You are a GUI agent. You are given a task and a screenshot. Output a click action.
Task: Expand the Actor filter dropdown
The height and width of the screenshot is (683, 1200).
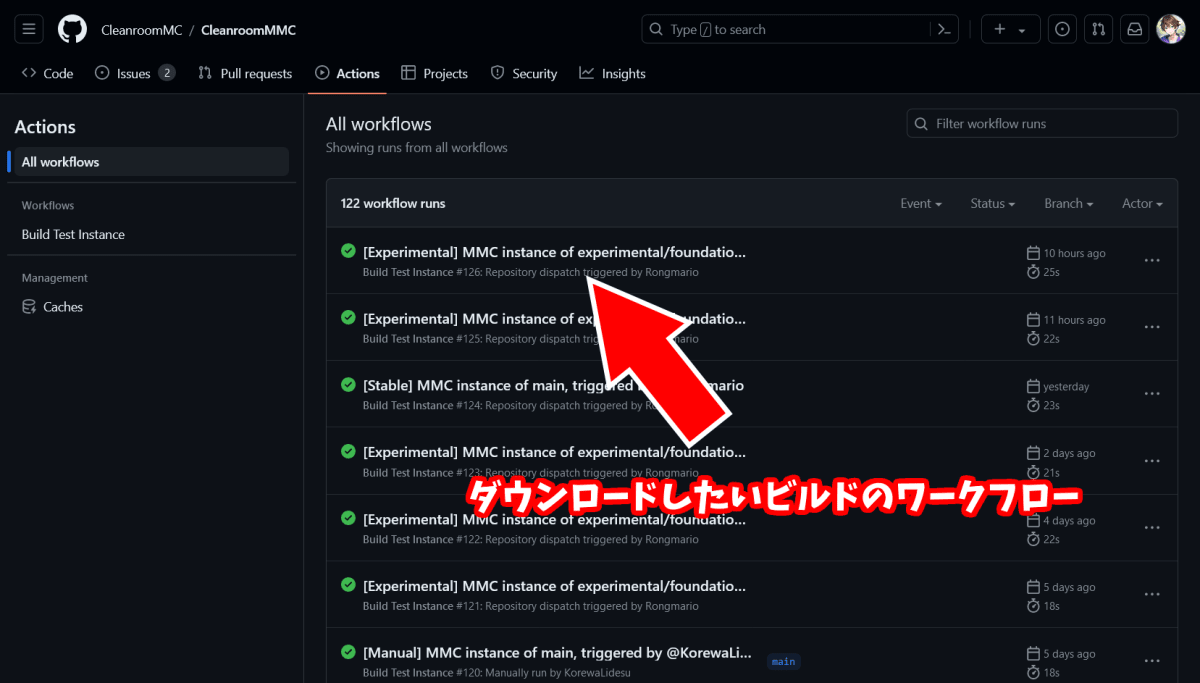[1142, 203]
